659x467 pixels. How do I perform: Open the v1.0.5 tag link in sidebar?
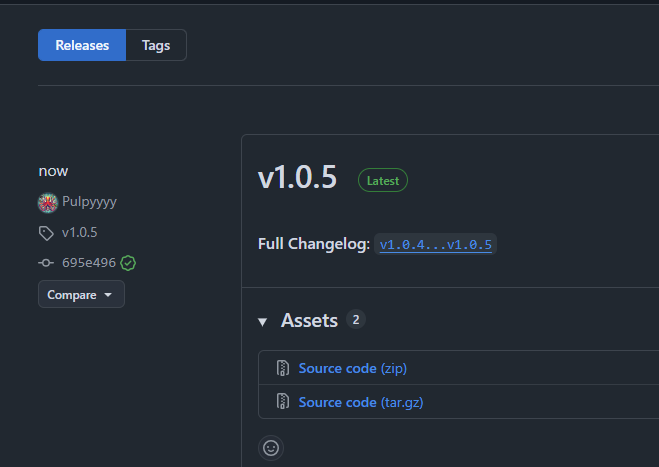click(x=79, y=233)
